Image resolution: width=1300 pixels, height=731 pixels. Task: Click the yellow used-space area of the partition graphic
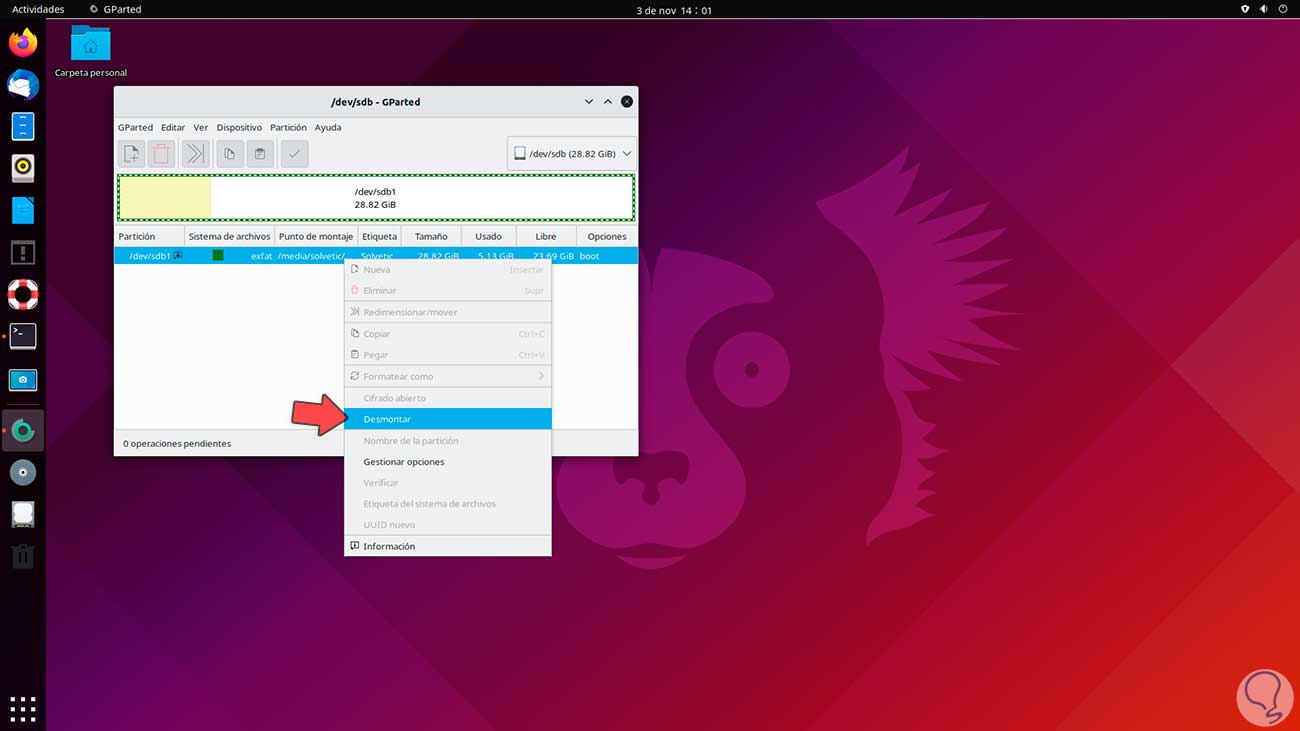165,198
